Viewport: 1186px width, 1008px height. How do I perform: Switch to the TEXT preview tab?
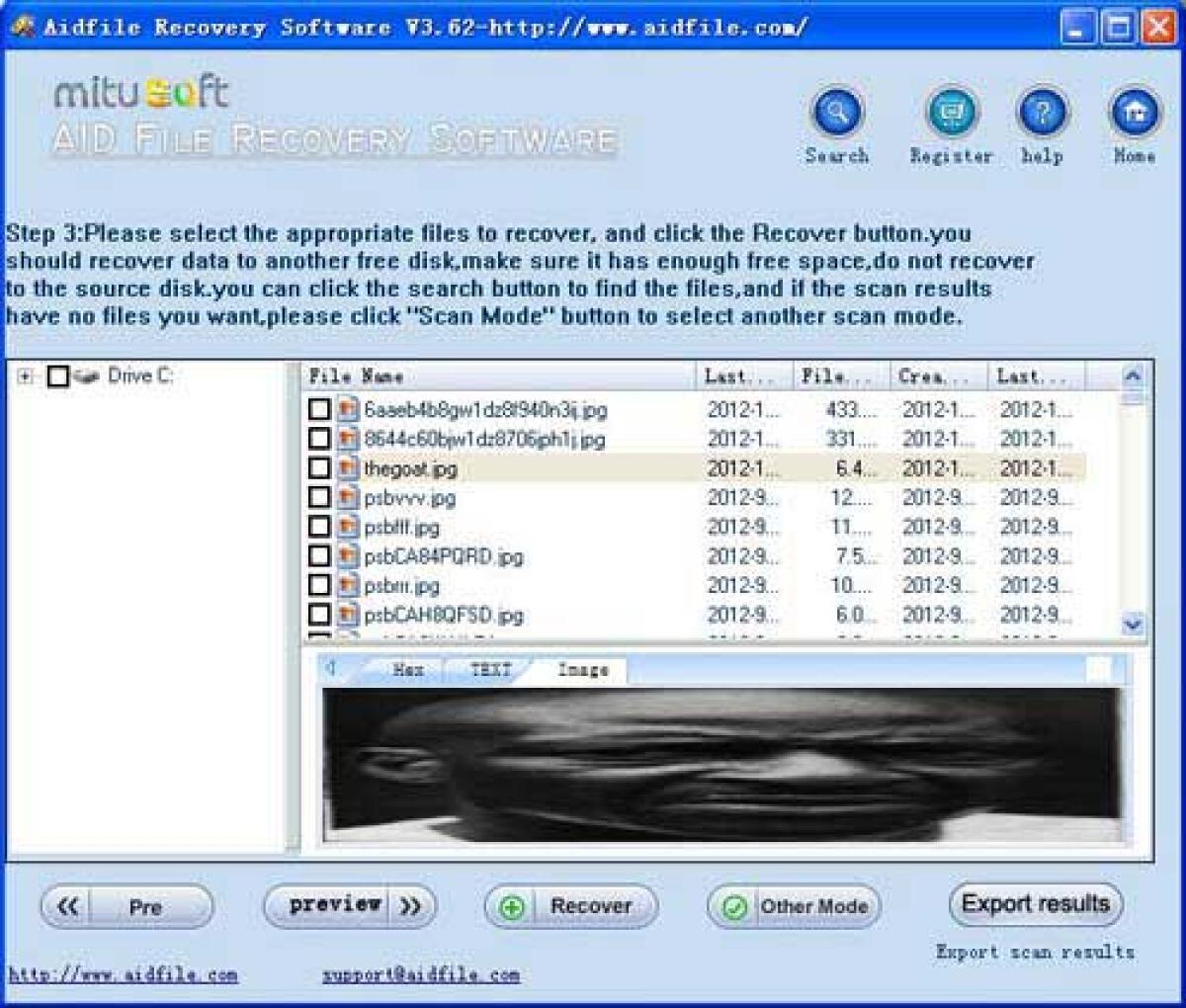pos(490,670)
